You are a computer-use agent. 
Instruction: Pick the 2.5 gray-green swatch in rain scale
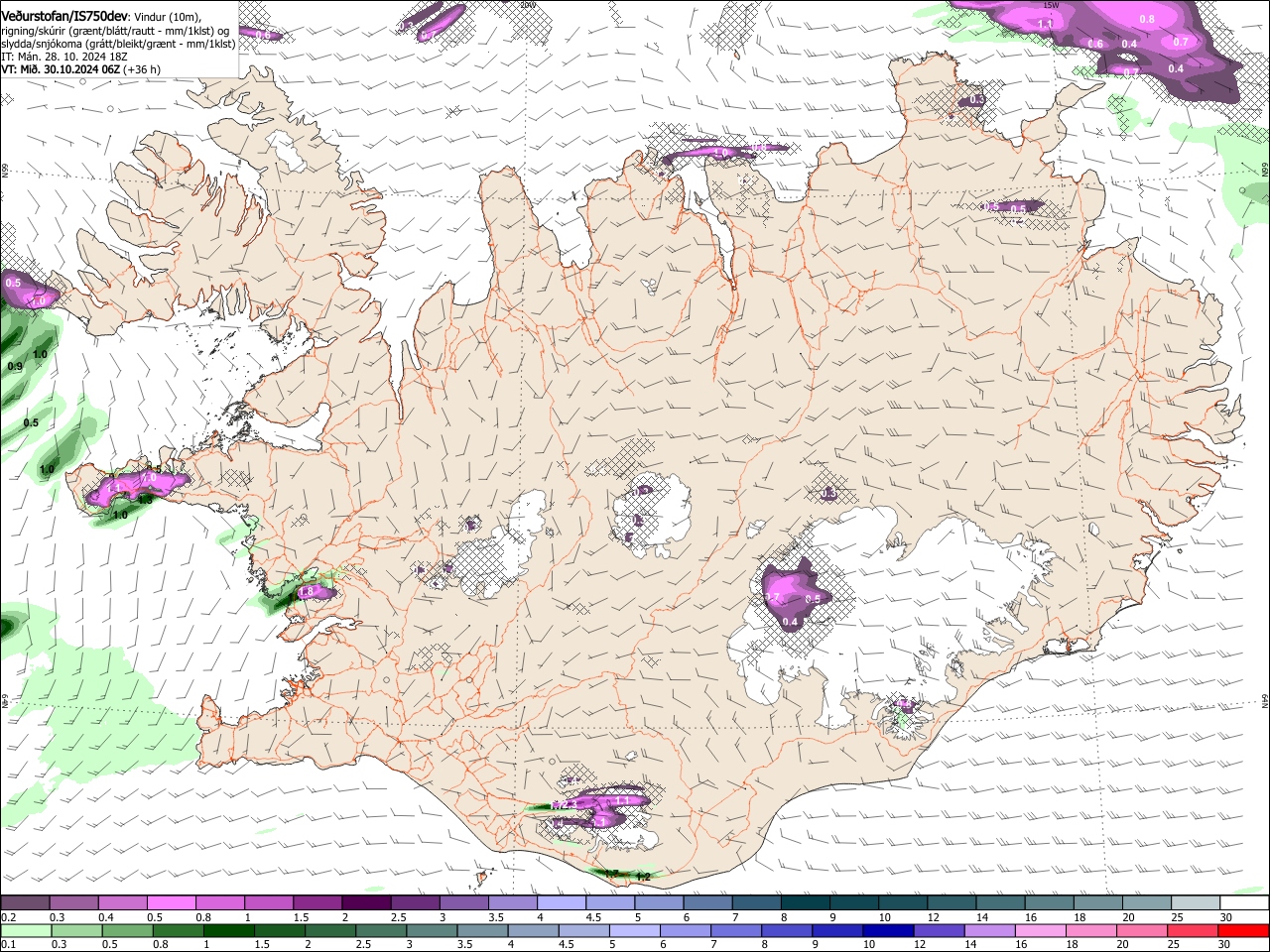(381, 931)
